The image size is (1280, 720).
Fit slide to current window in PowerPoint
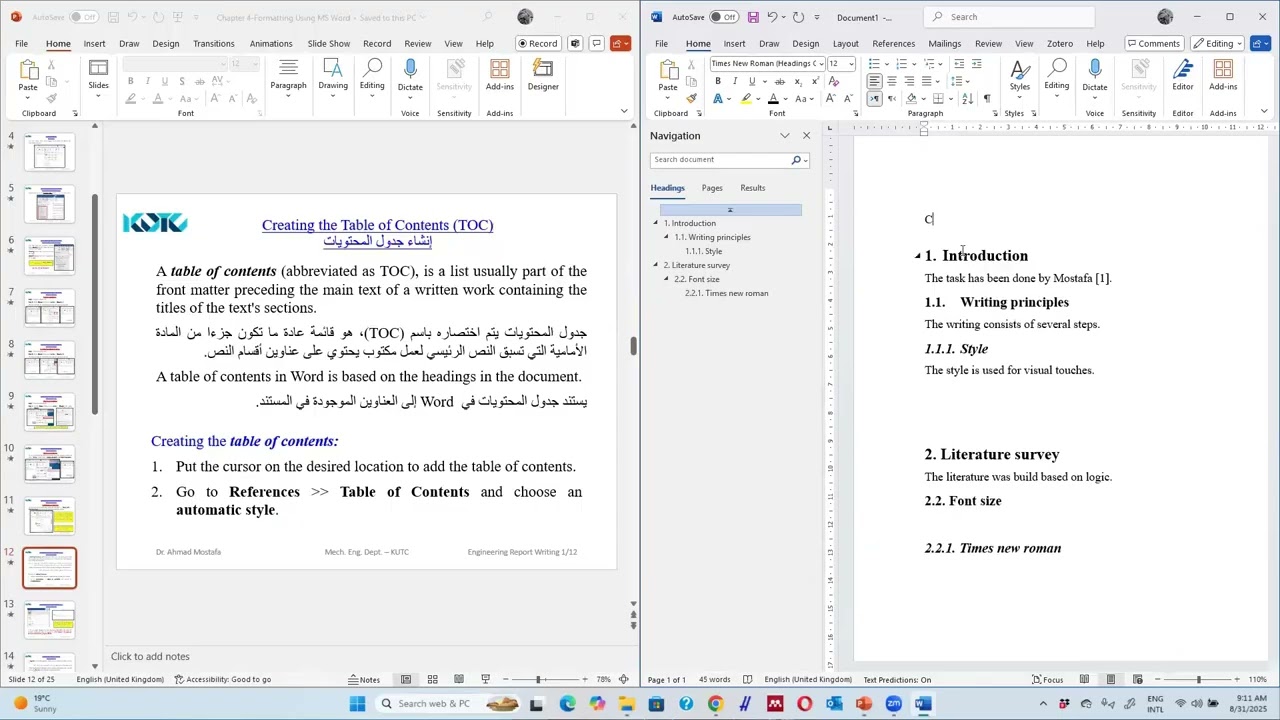(x=624, y=680)
